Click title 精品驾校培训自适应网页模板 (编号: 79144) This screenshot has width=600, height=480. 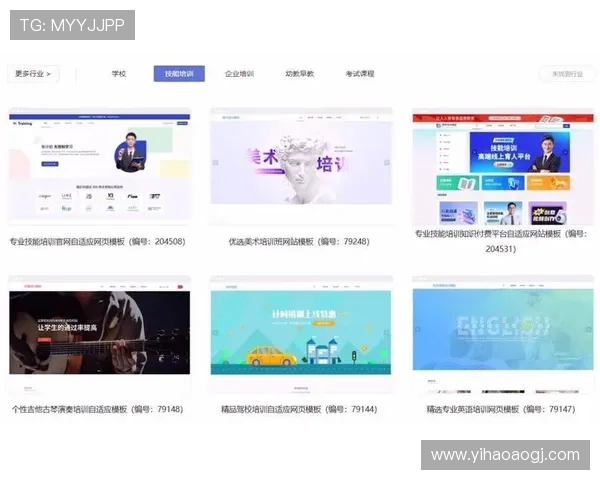(299, 409)
